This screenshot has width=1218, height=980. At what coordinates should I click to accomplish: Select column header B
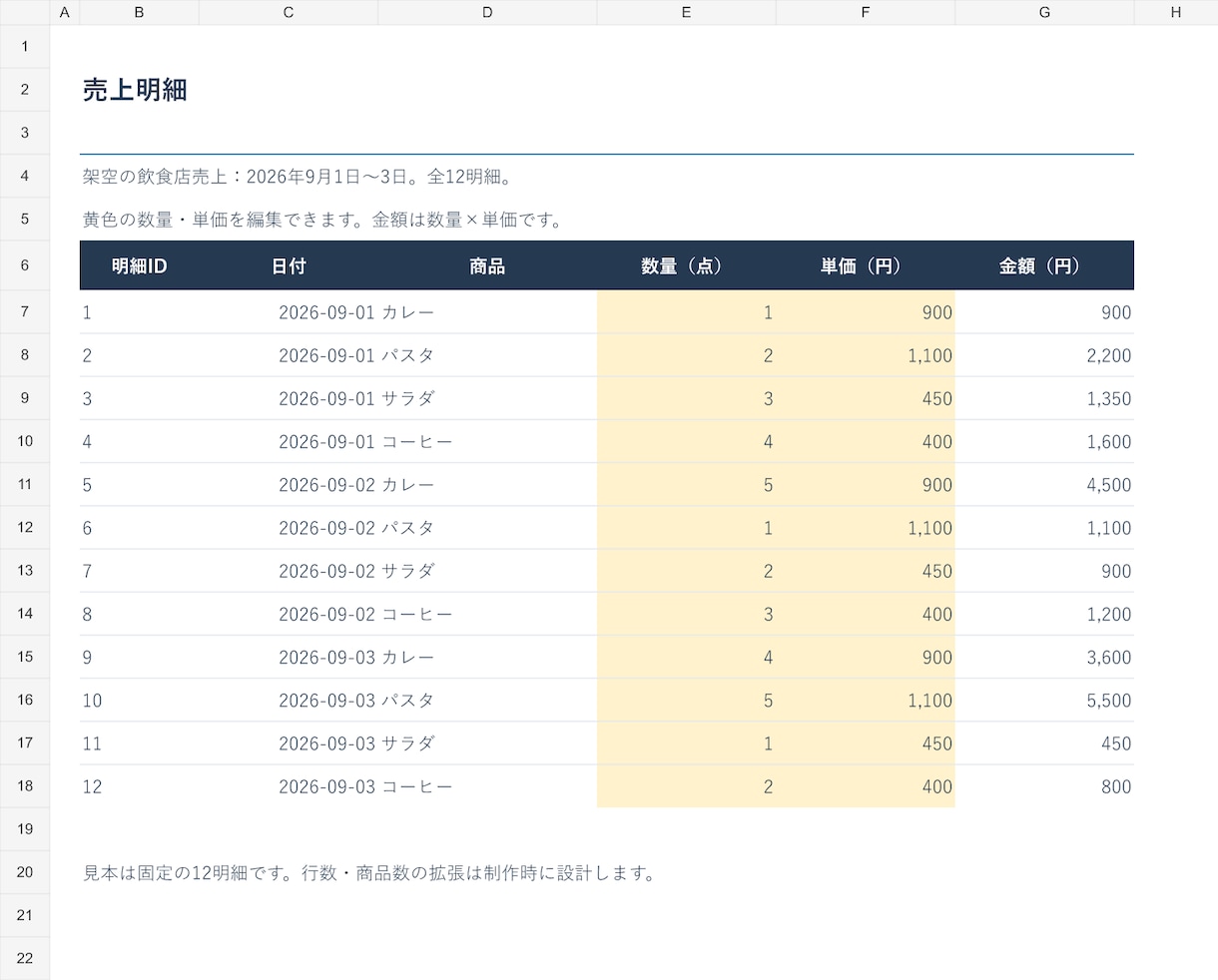[139, 12]
